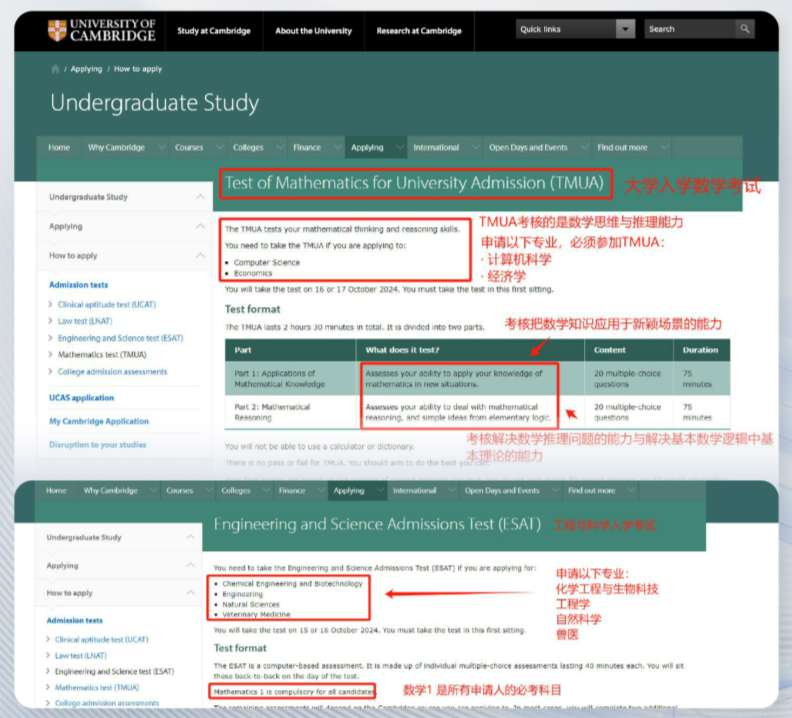Screen dimensions: 792x718
Task: Collapse upper sidebar How to apply chevron
Action: pyautogui.click(x=201, y=255)
